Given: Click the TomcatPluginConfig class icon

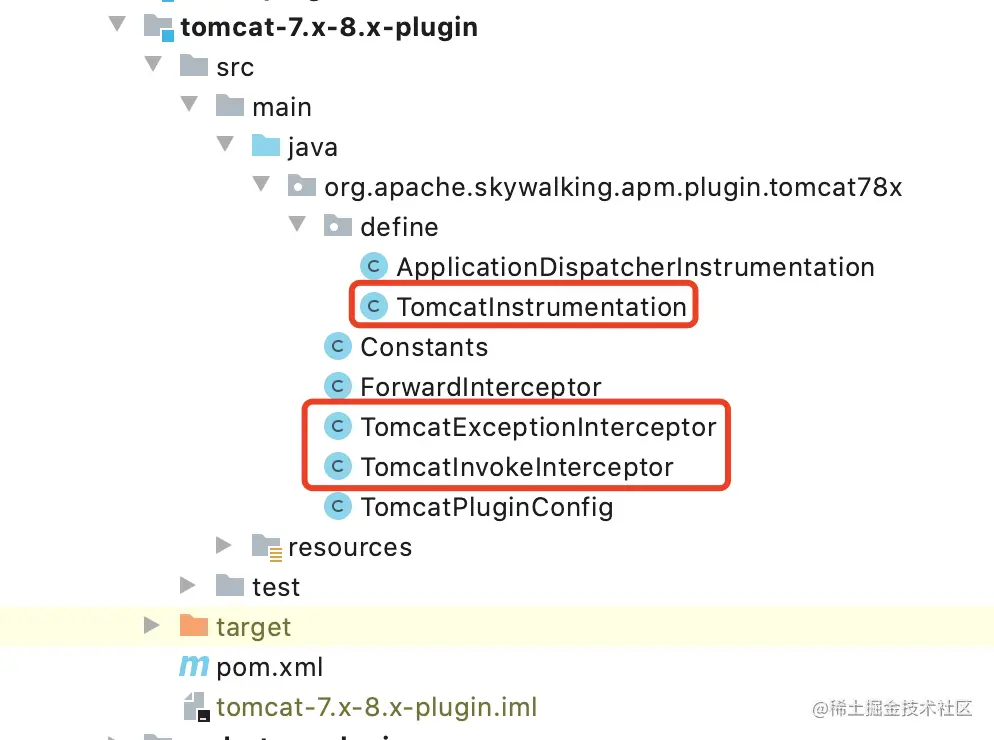Looking at the screenshot, I should point(338,506).
